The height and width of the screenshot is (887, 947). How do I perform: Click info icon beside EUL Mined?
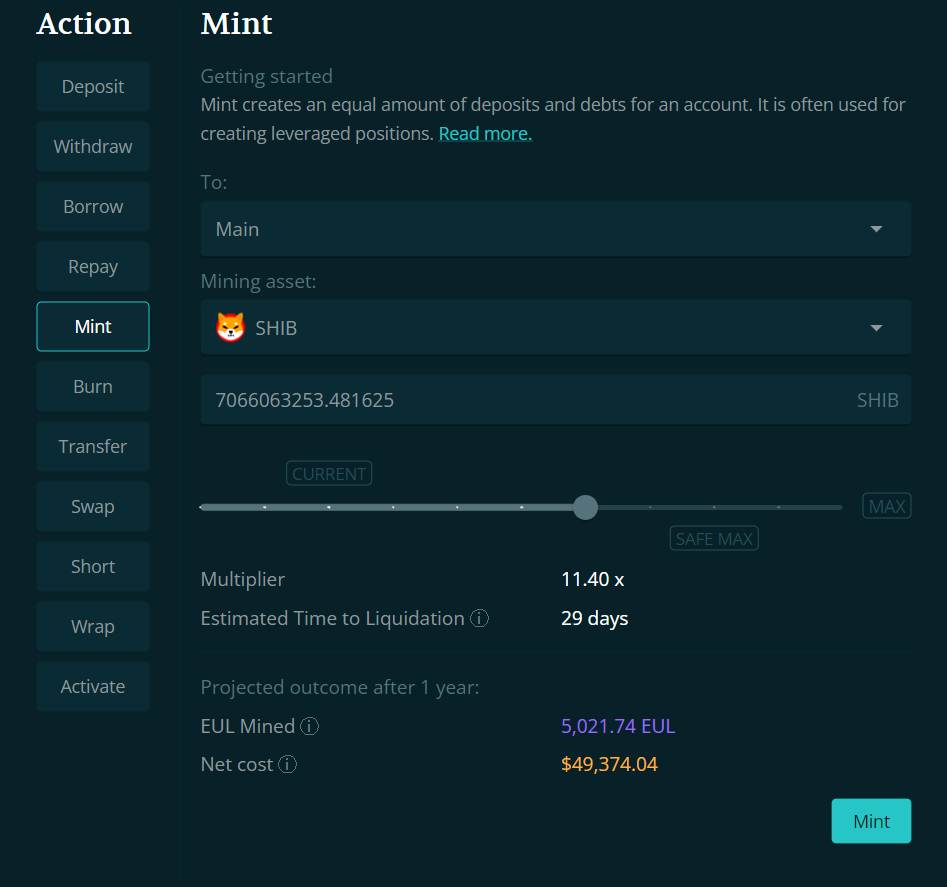(x=310, y=727)
